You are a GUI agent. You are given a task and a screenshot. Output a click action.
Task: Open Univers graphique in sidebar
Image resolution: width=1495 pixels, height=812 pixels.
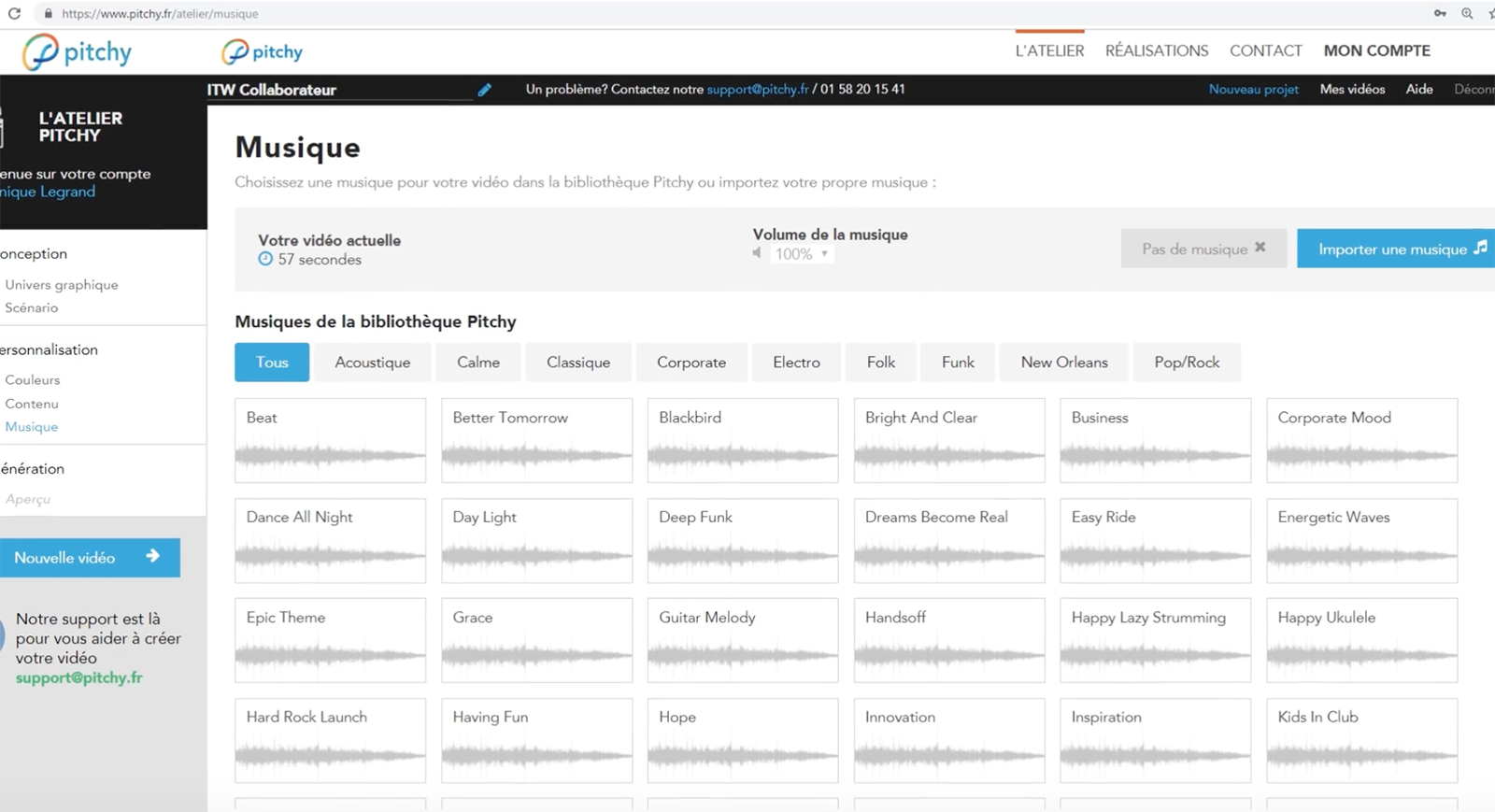tap(62, 285)
